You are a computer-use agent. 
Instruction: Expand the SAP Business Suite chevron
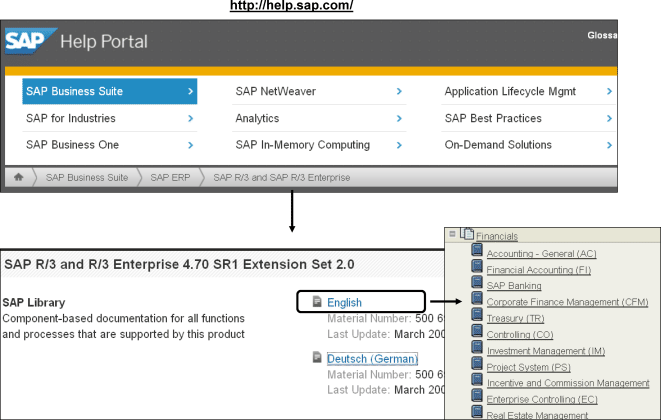pos(191,91)
